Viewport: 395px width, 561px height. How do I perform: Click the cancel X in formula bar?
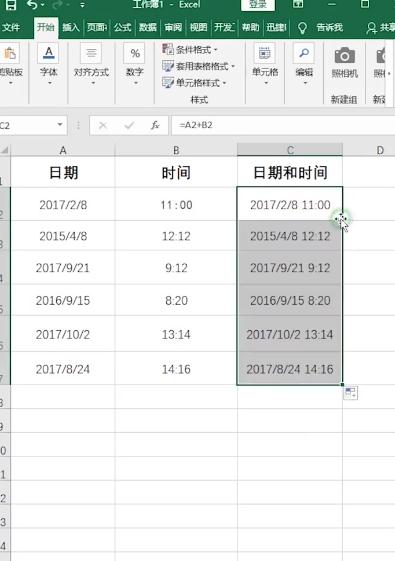coord(103,125)
